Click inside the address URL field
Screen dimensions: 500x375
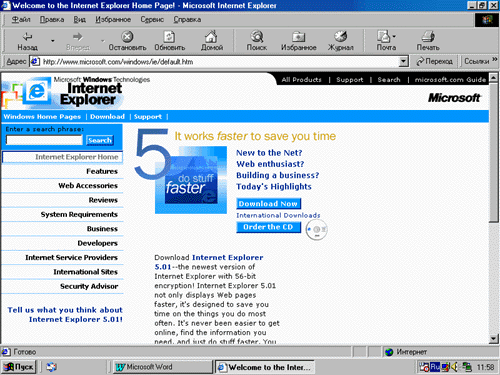tap(218, 61)
